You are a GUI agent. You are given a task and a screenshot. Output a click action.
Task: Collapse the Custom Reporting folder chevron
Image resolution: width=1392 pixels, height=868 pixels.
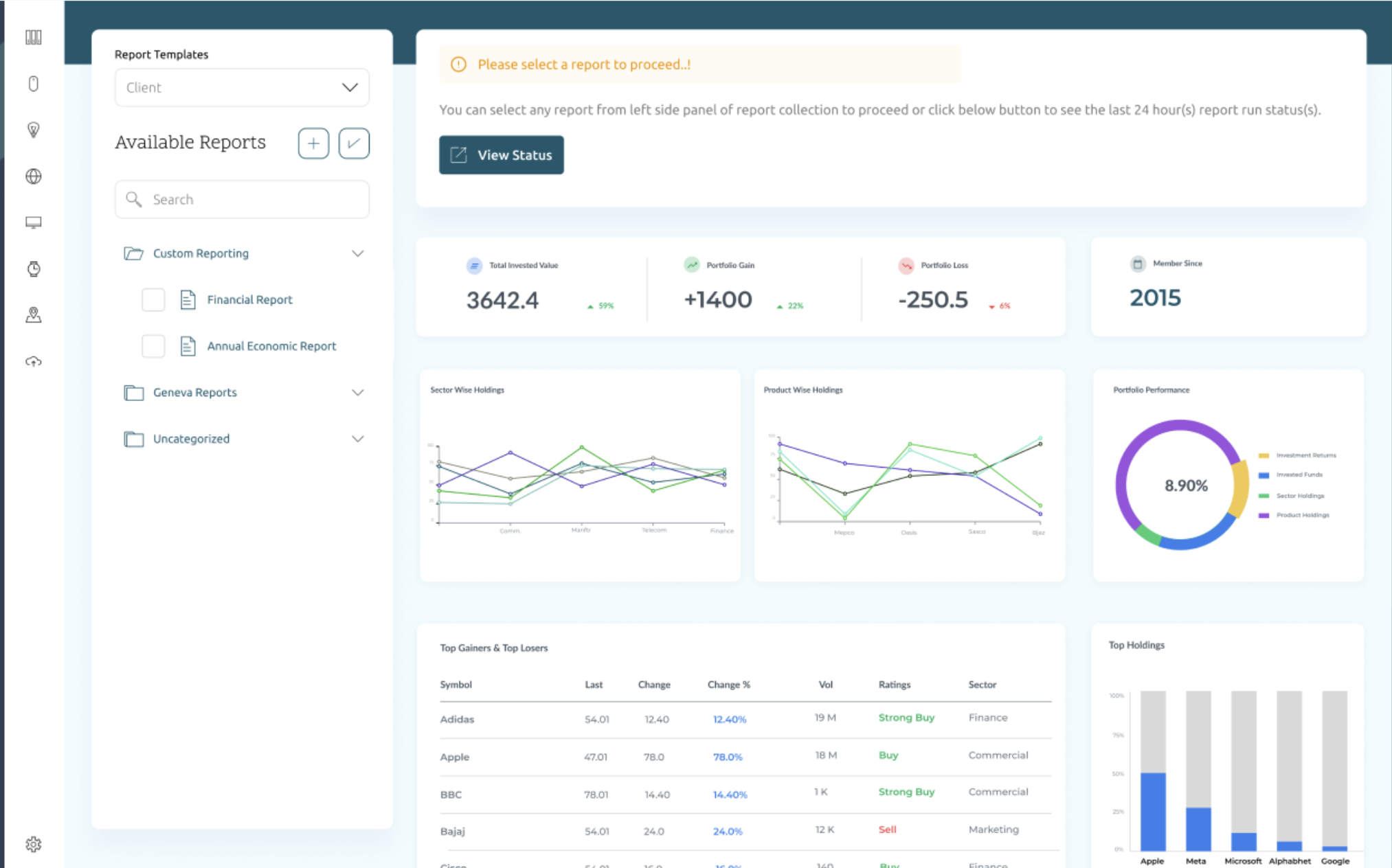[x=357, y=253]
